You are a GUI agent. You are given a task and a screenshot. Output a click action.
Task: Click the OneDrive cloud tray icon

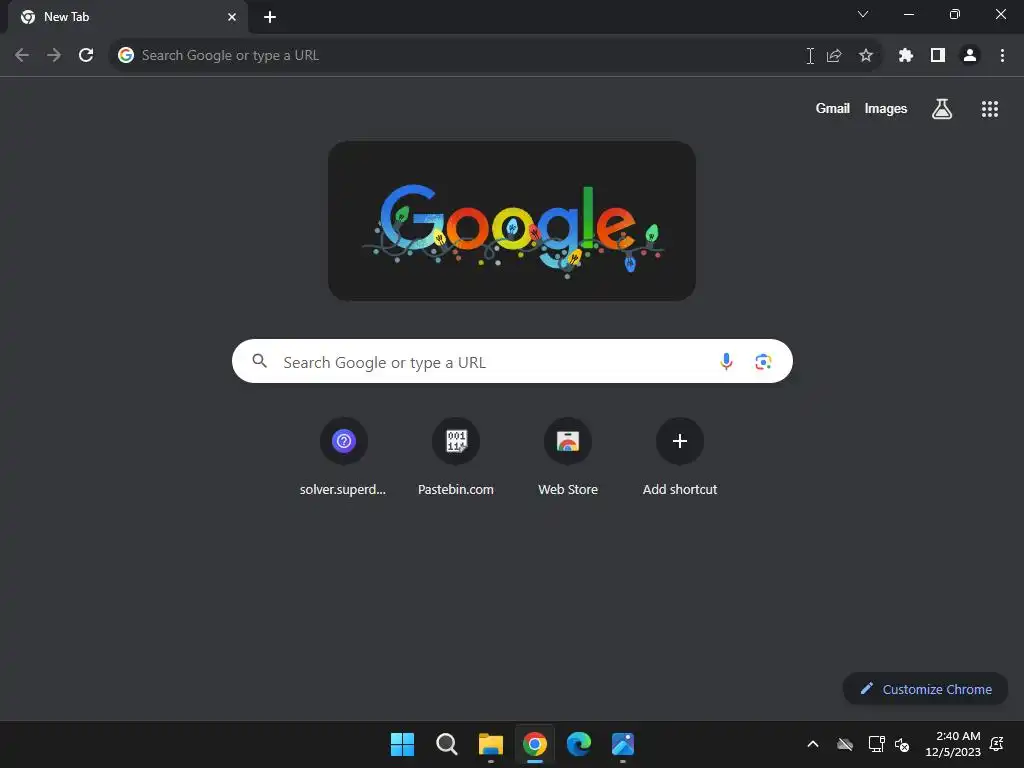845,744
